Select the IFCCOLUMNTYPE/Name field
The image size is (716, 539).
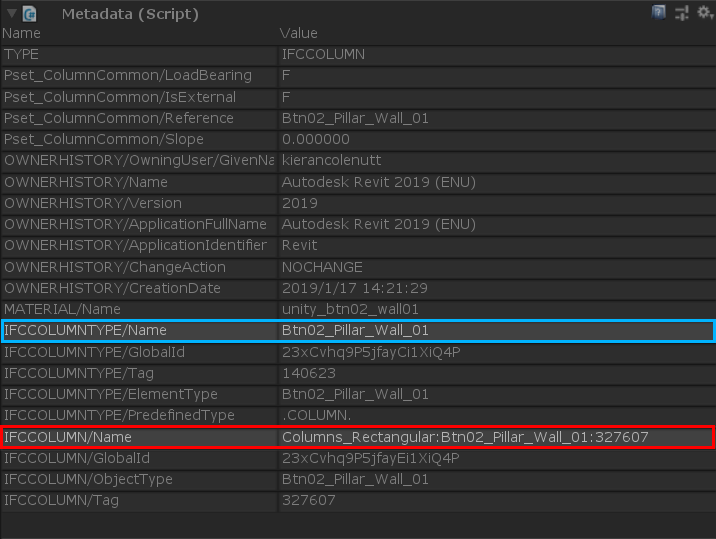[139, 330]
